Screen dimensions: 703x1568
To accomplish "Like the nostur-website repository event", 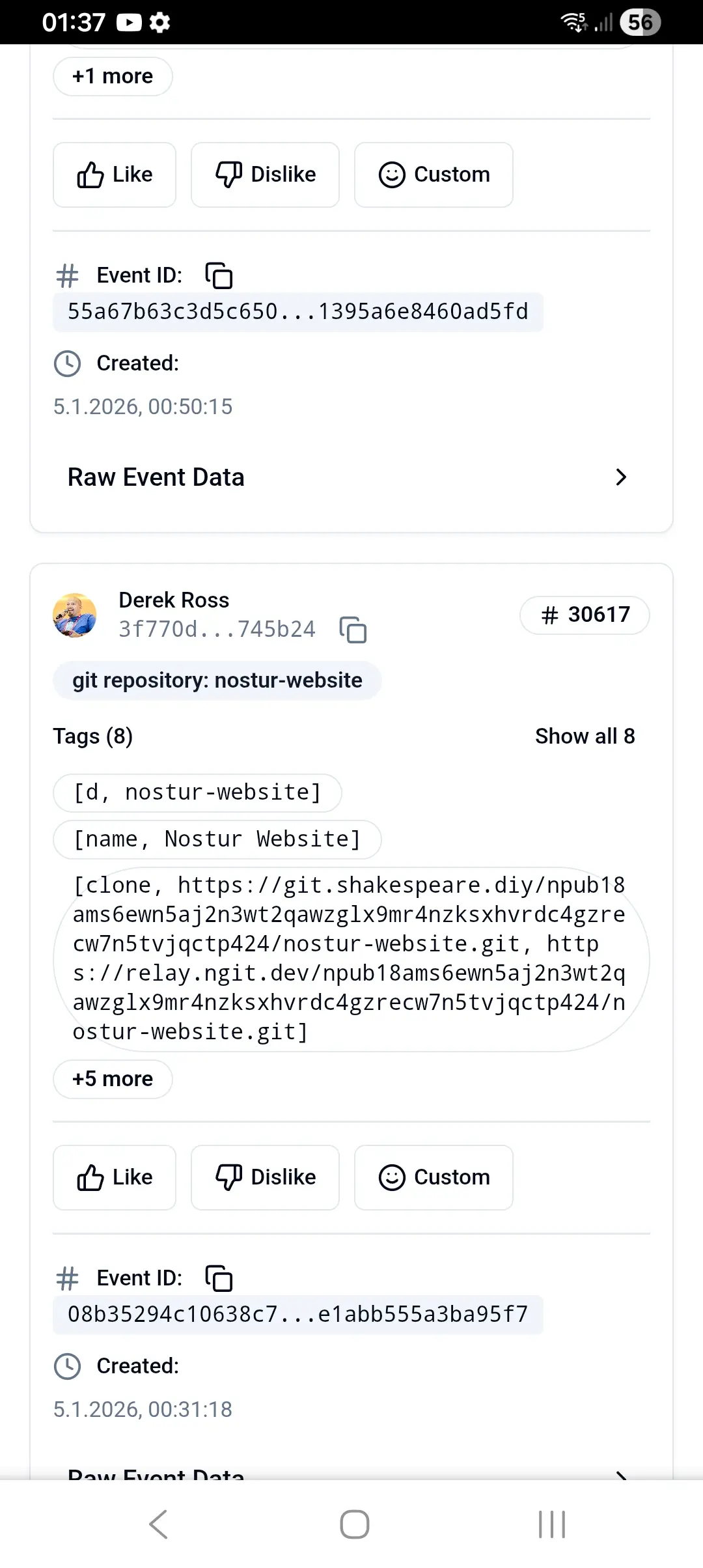I will pos(115,1177).
